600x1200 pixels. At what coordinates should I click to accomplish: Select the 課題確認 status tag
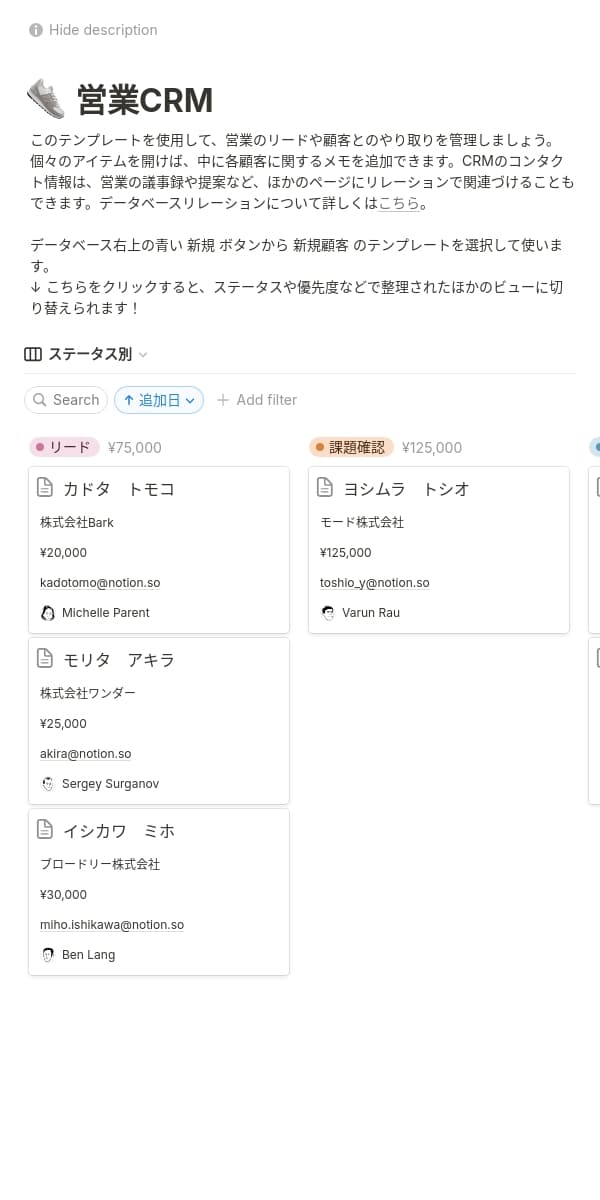tap(351, 448)
